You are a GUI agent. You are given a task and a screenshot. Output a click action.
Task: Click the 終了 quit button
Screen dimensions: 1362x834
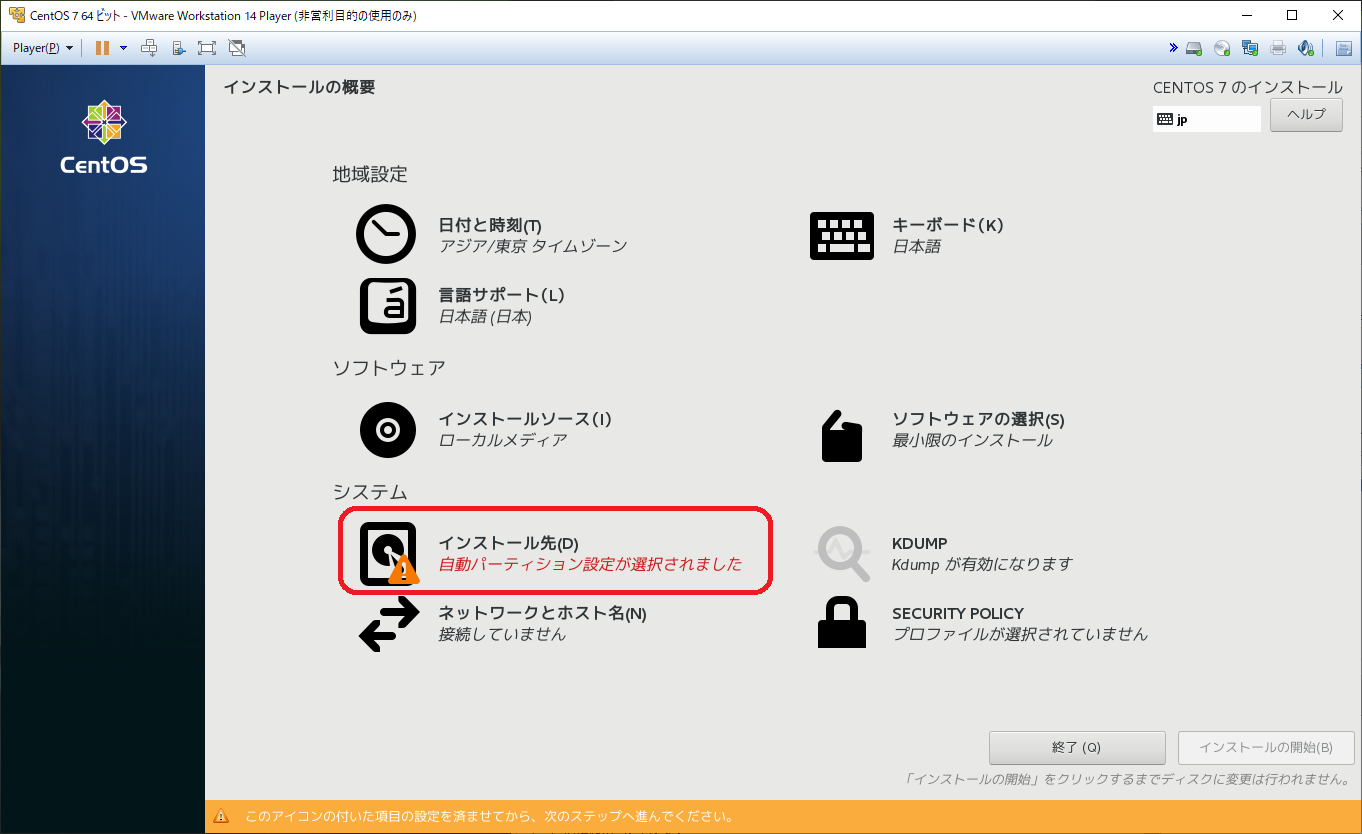point(1077,747)
